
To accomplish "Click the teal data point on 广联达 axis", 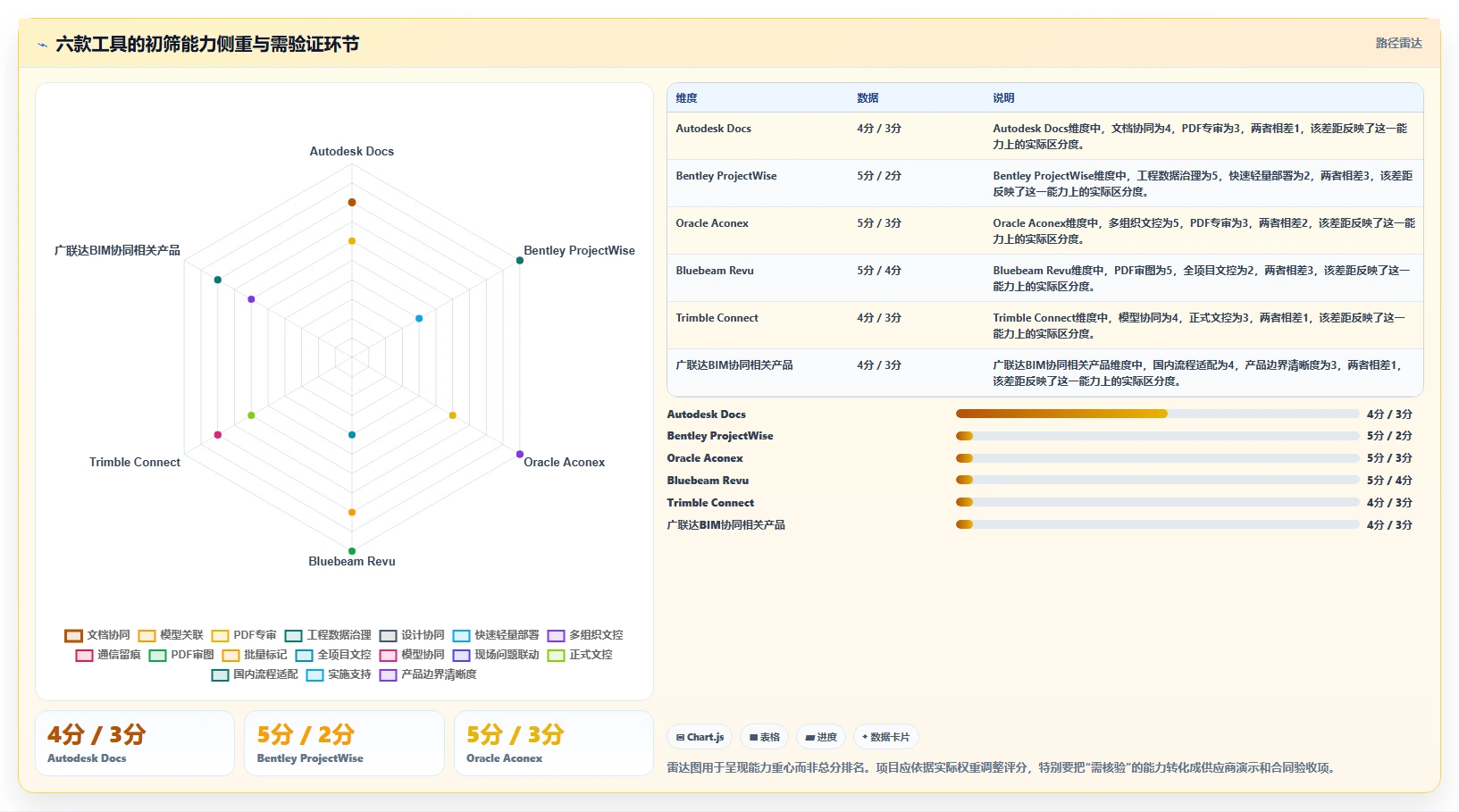I will pyautogui.click(x=218, y=280).
